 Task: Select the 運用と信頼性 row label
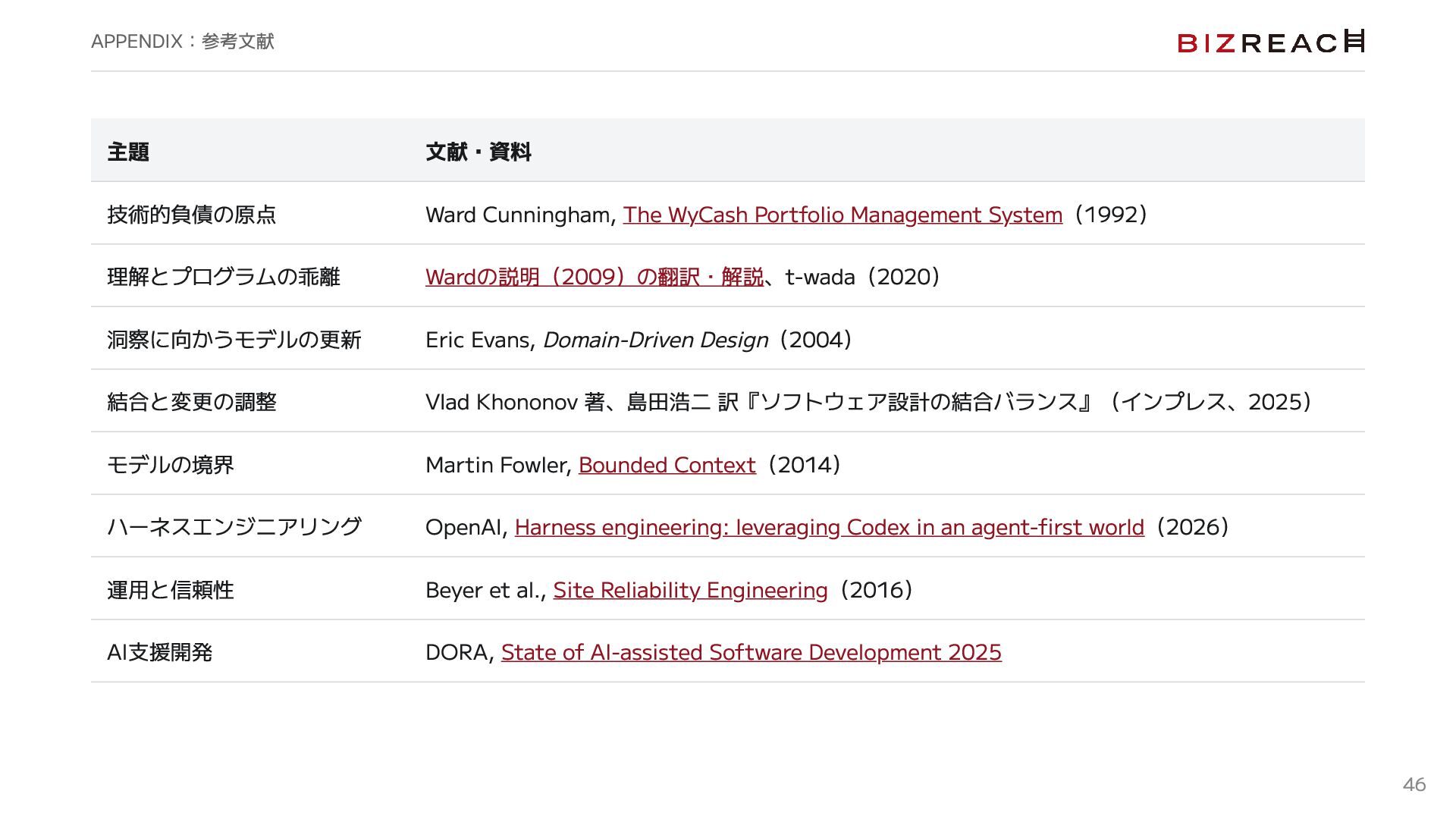170,590
